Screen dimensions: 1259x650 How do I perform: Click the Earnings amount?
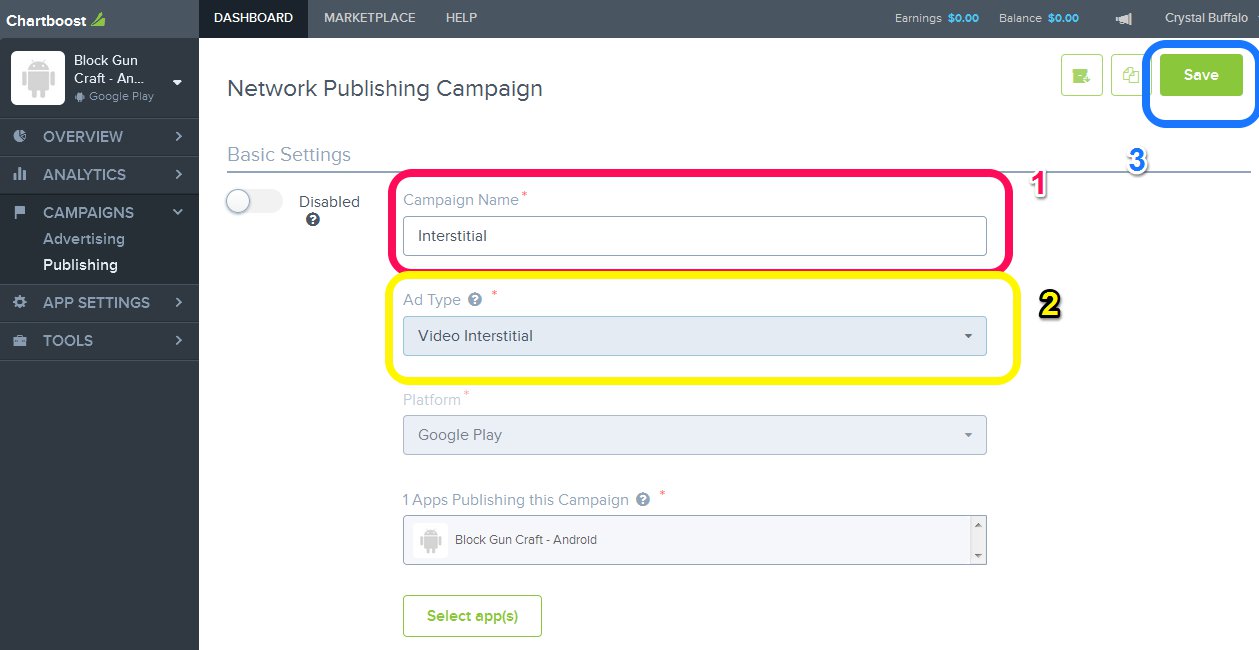click(x=963, y=18)
